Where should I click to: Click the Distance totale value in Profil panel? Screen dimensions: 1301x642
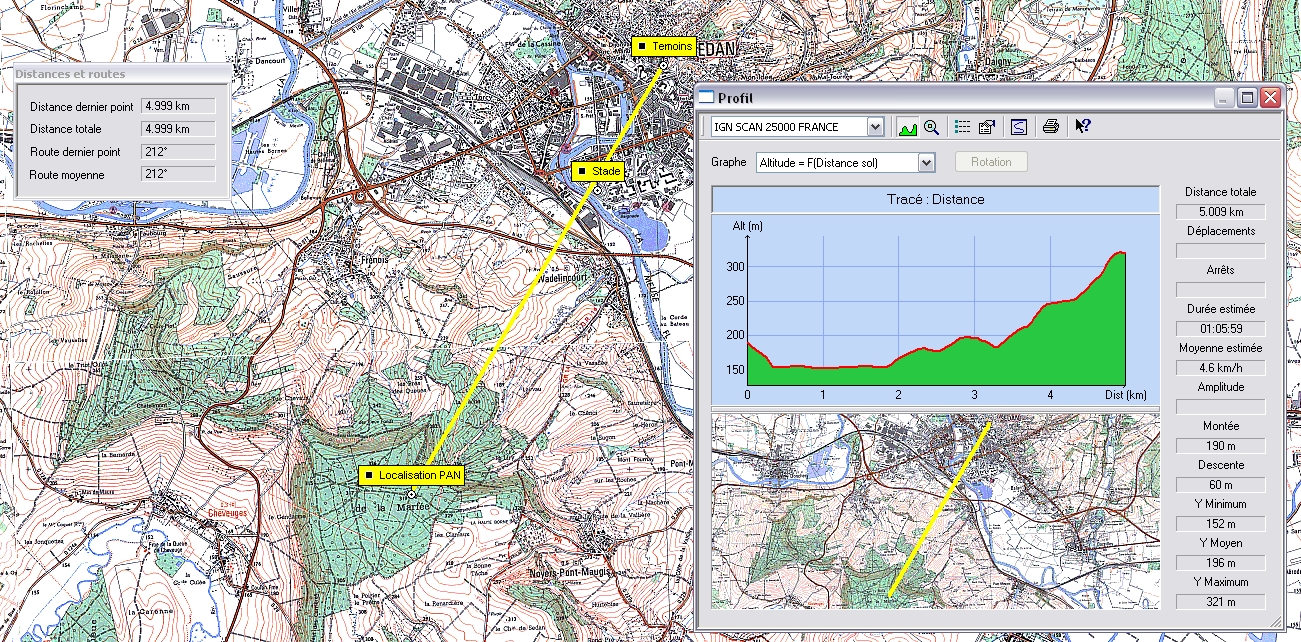1220,212
